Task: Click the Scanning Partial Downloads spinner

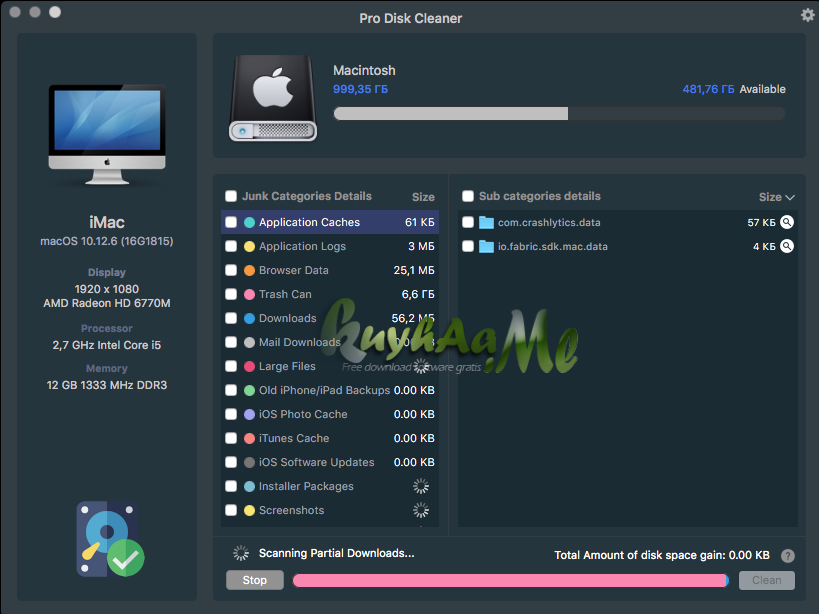Action: point(241,553)
